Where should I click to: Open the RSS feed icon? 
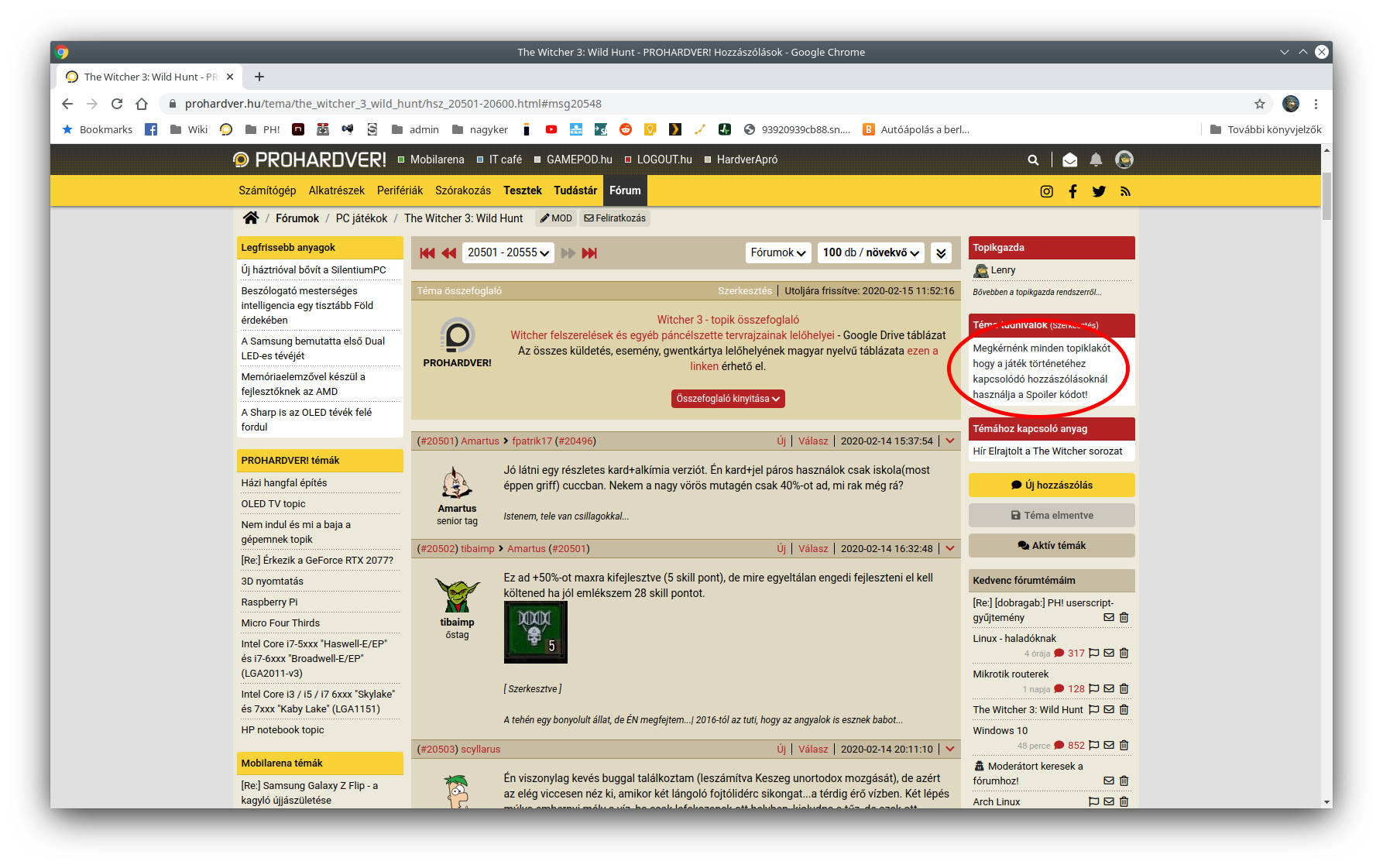[1125, 191]
